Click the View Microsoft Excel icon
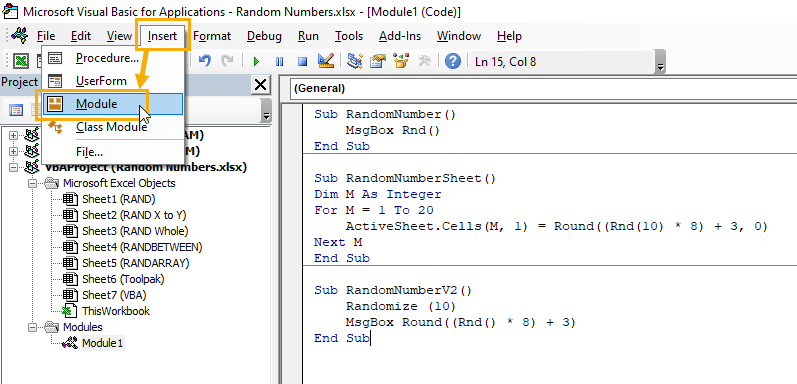The image size is (797, 384). pyautogui.click(x=20, y=62)
